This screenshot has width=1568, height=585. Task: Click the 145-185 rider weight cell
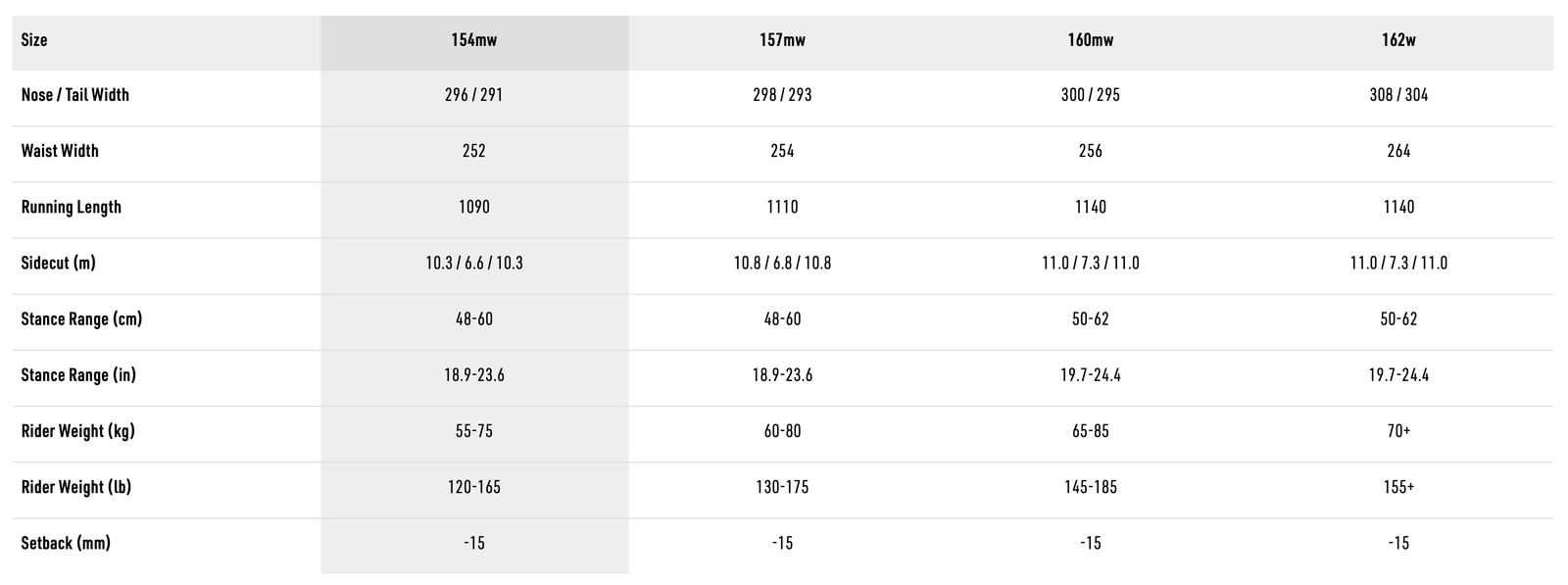(x=1090, y=487)
